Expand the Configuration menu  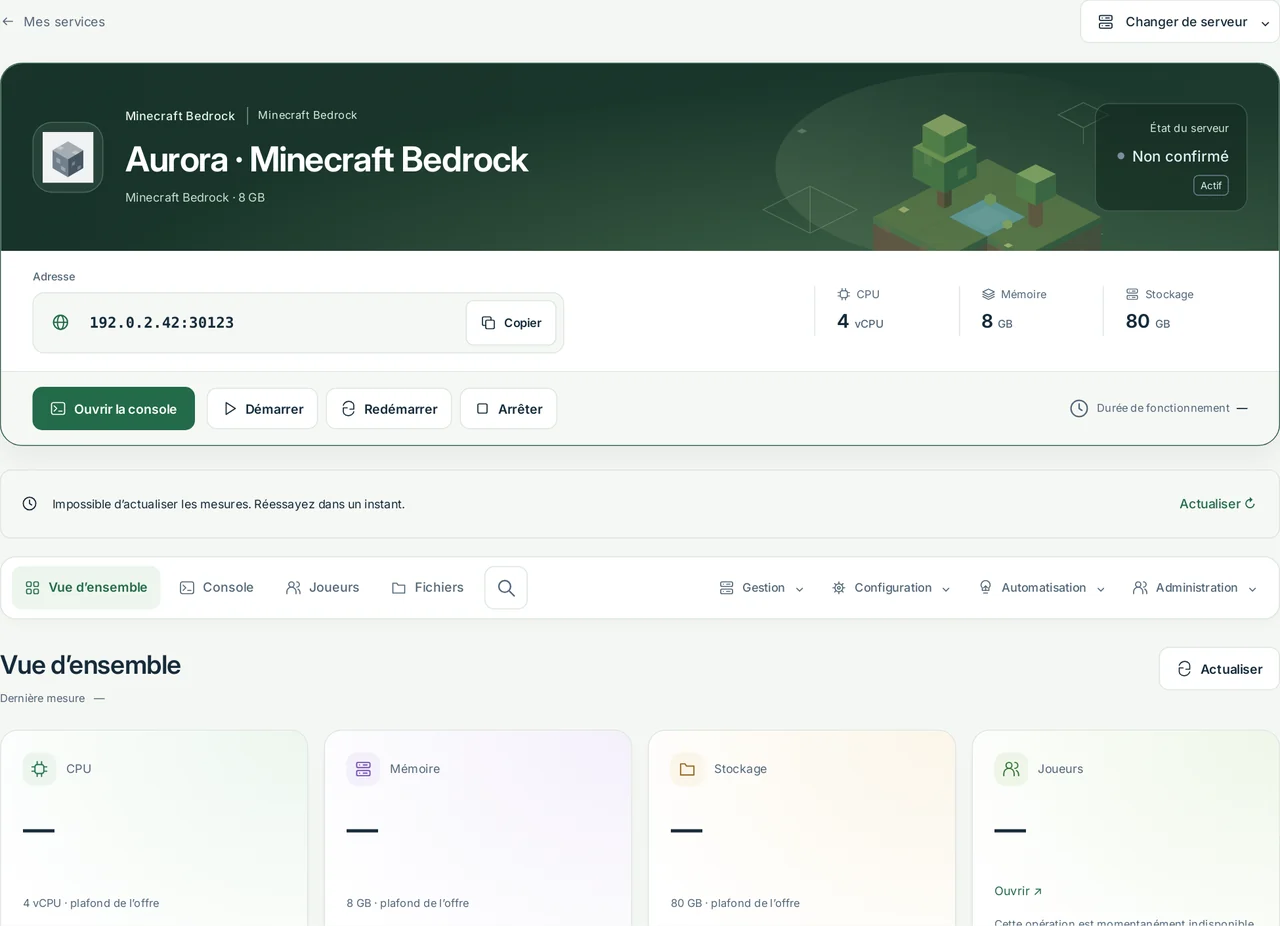pos(891,588)
